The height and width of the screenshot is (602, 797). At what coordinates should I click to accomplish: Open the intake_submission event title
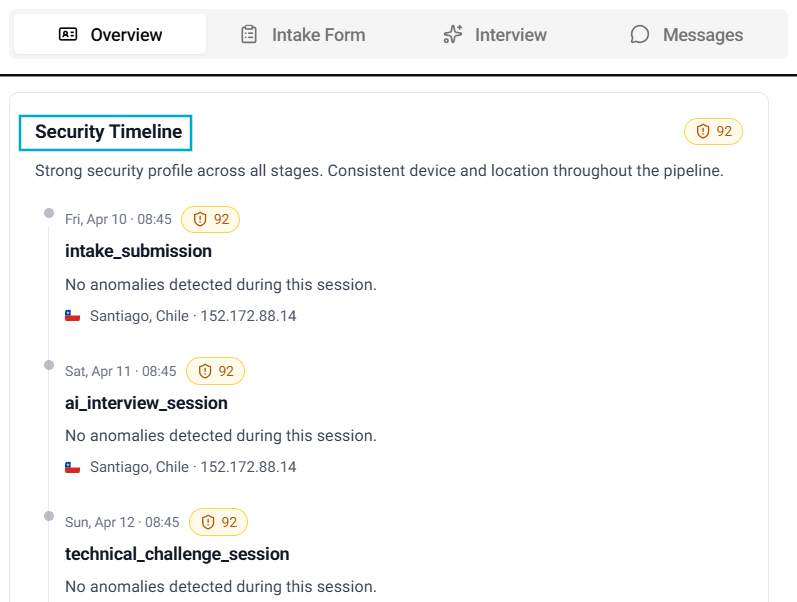[138, 251]
